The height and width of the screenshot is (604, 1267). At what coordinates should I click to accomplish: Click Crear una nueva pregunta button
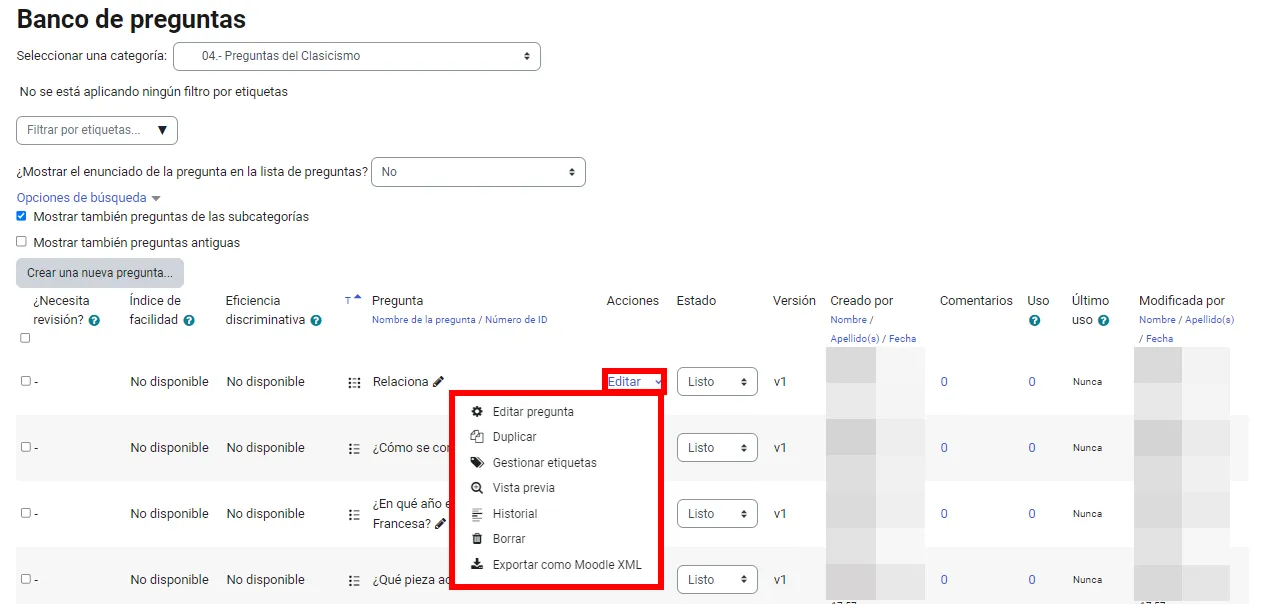click(x=99, y=273)
